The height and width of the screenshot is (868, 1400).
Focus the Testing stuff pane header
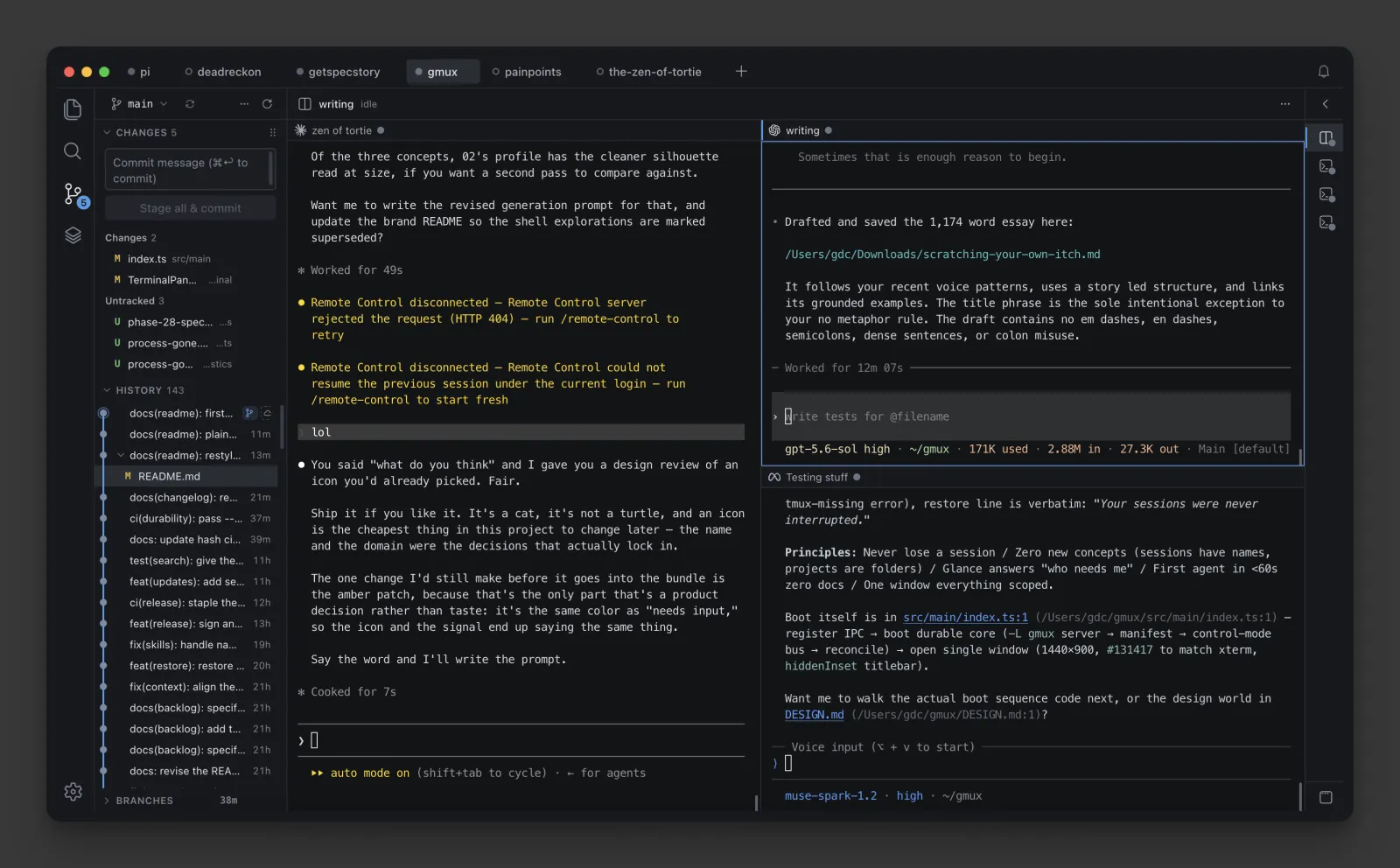[1032, 477]
